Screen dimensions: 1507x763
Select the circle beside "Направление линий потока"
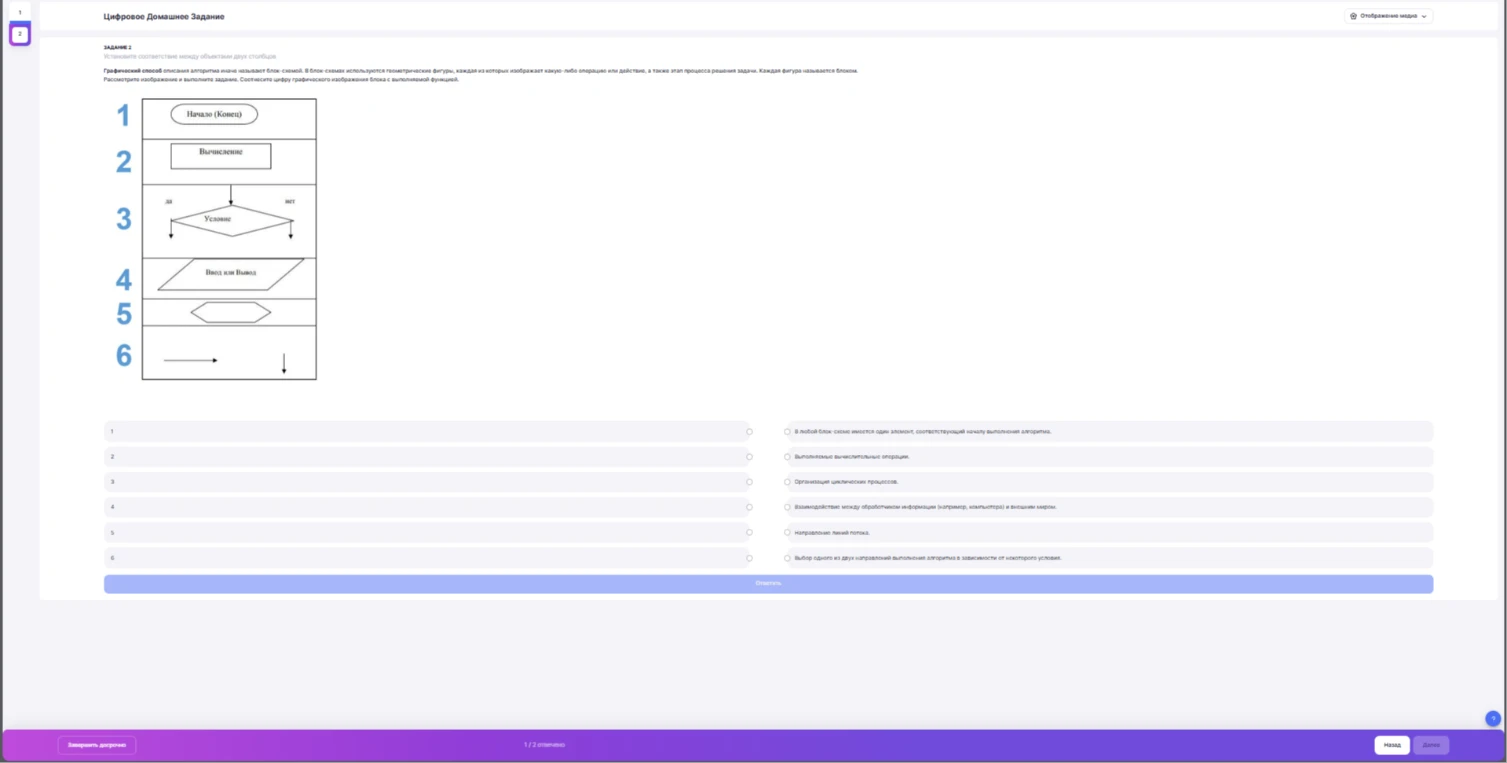click(788, 533)
